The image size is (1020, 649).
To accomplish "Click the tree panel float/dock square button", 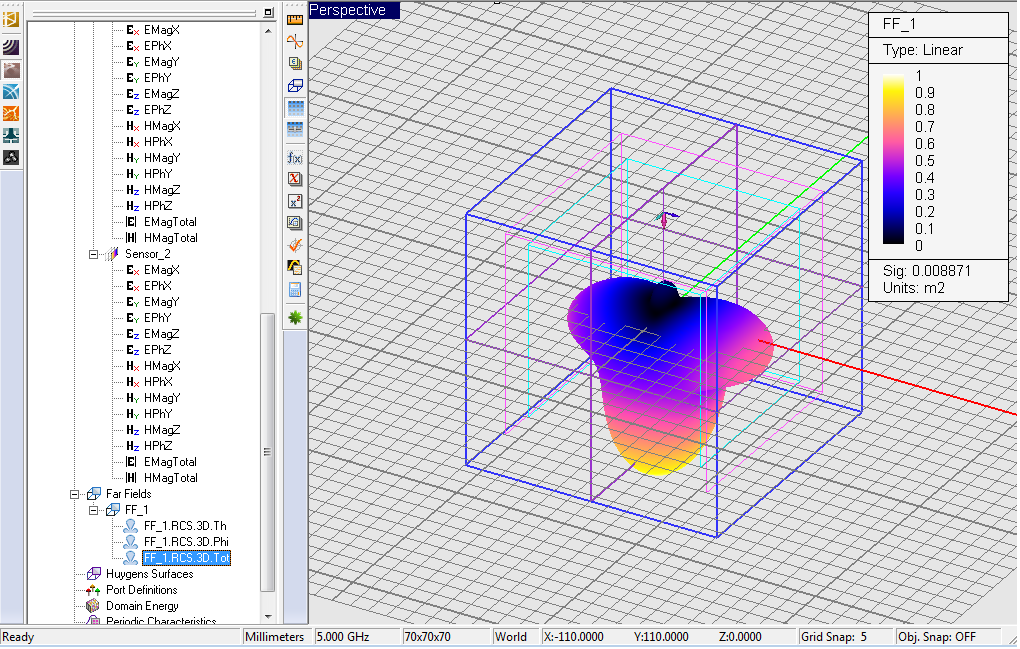I will (268, 12).
